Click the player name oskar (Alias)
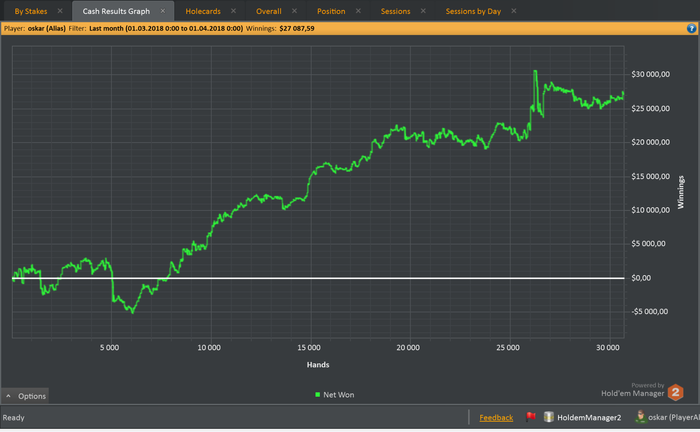This screenshot has height=432, width=700. coord(46,29)
